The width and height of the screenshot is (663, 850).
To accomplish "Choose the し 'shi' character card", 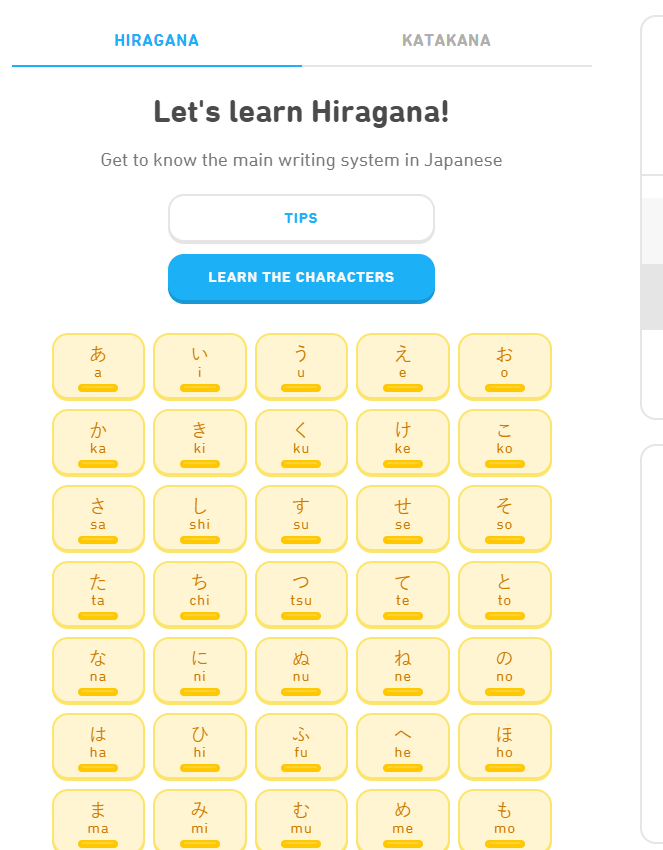I will coord(200,519).
